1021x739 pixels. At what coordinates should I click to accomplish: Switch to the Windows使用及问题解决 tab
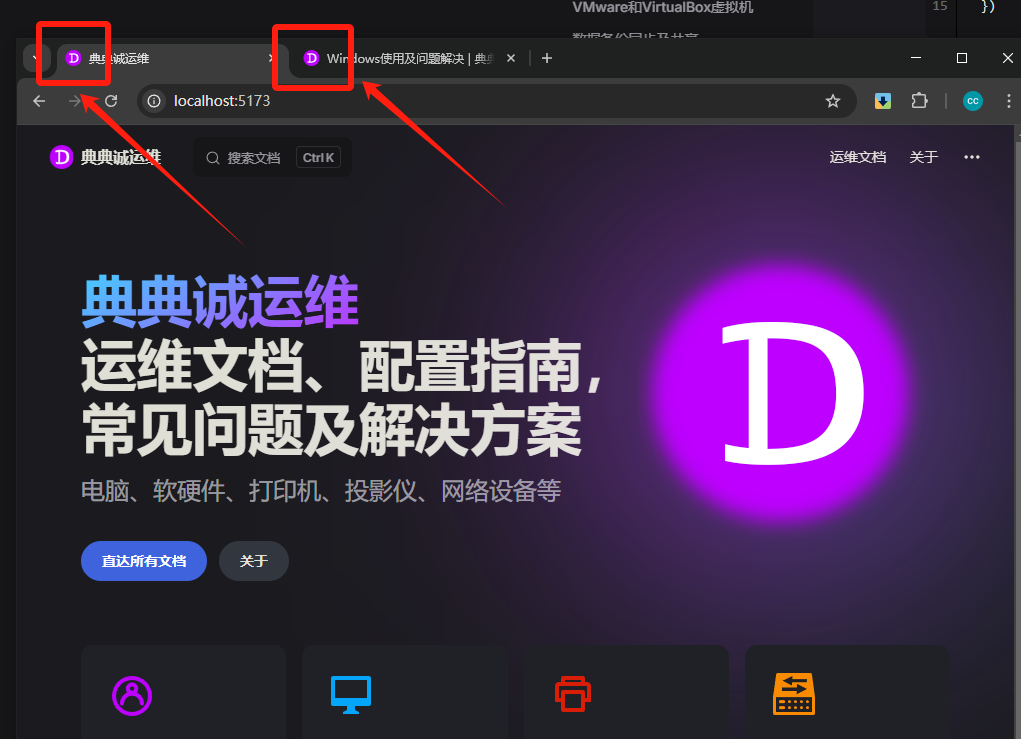pos(409,59)
